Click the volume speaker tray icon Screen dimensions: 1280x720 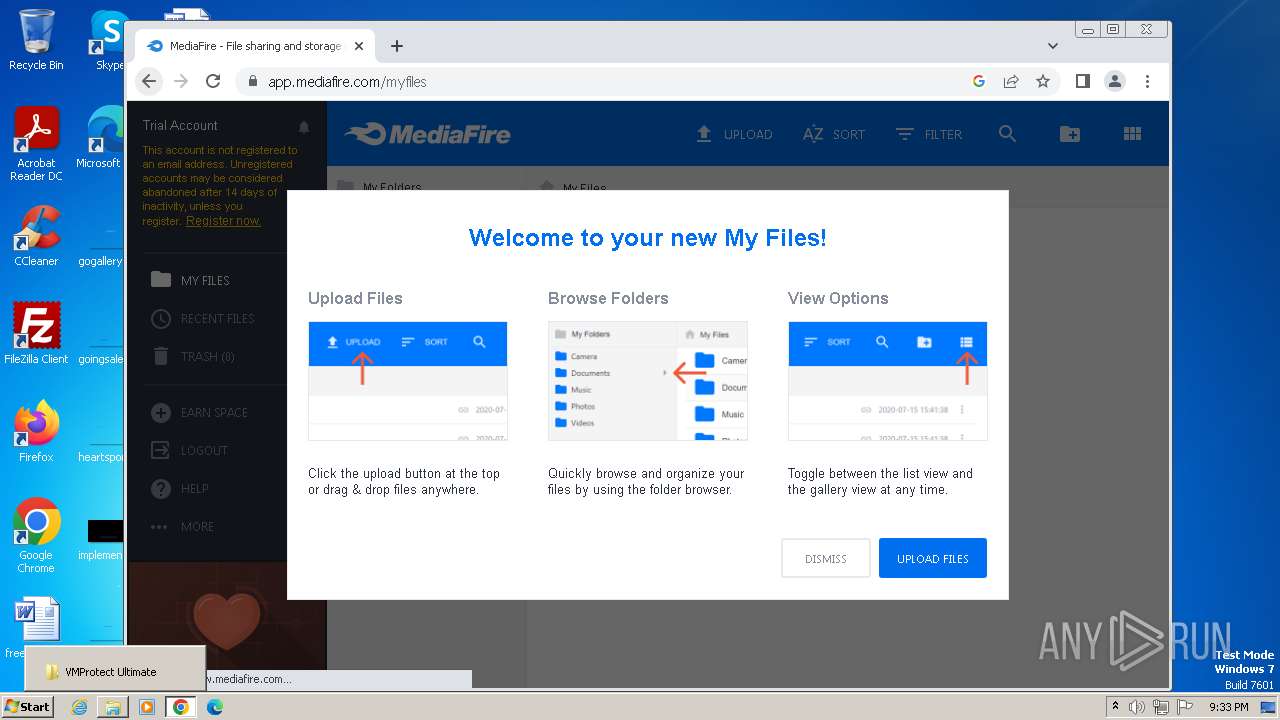pyautogui.click(x=1137, y=707)
